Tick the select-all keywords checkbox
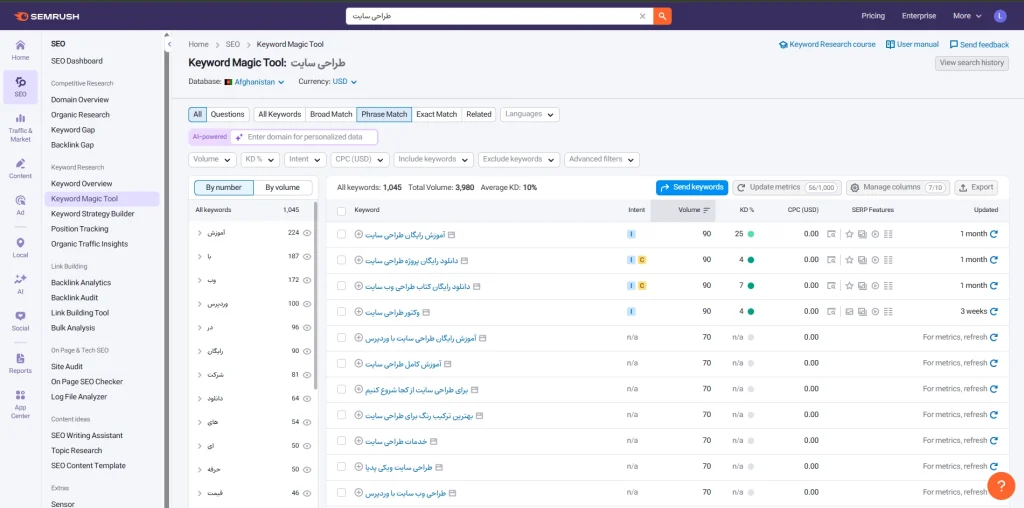 (342, 211)
